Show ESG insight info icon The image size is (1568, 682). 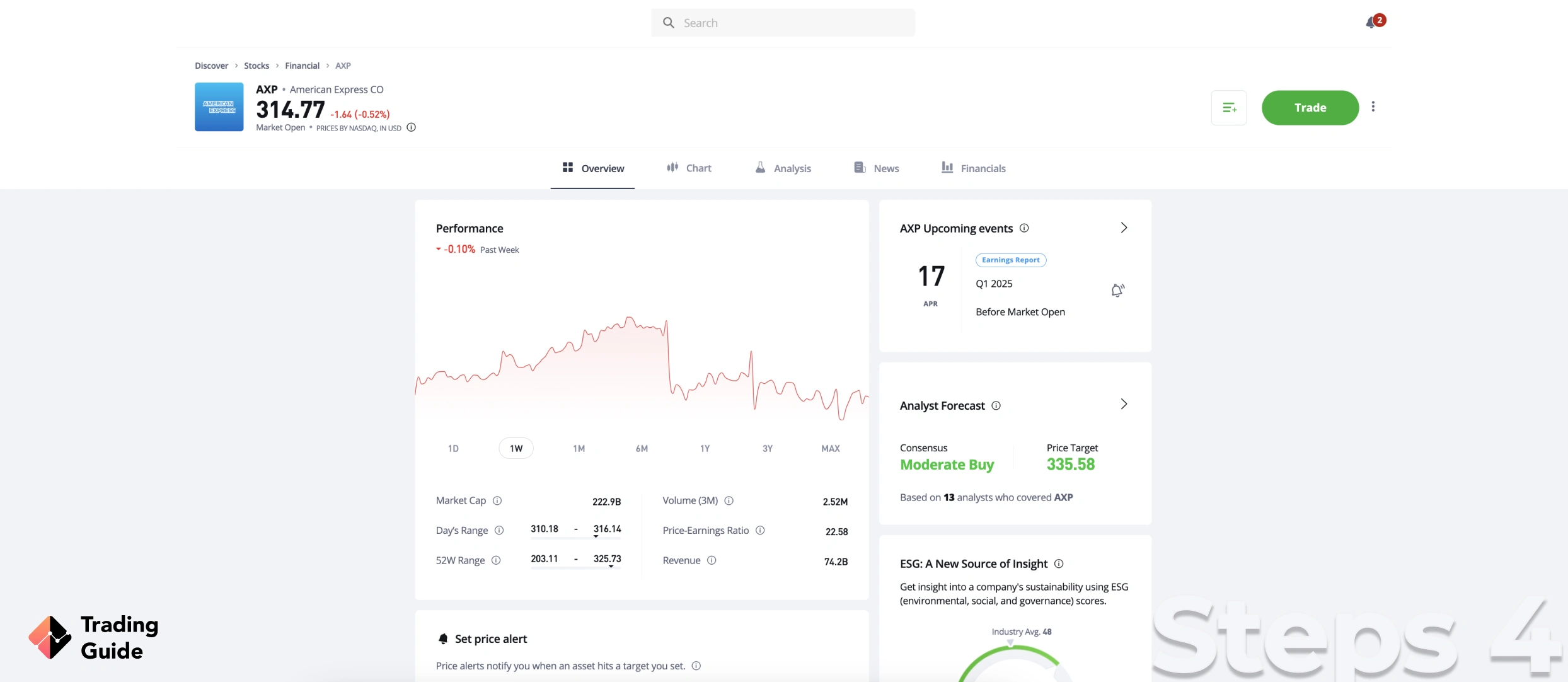(x=1059, y=564)
